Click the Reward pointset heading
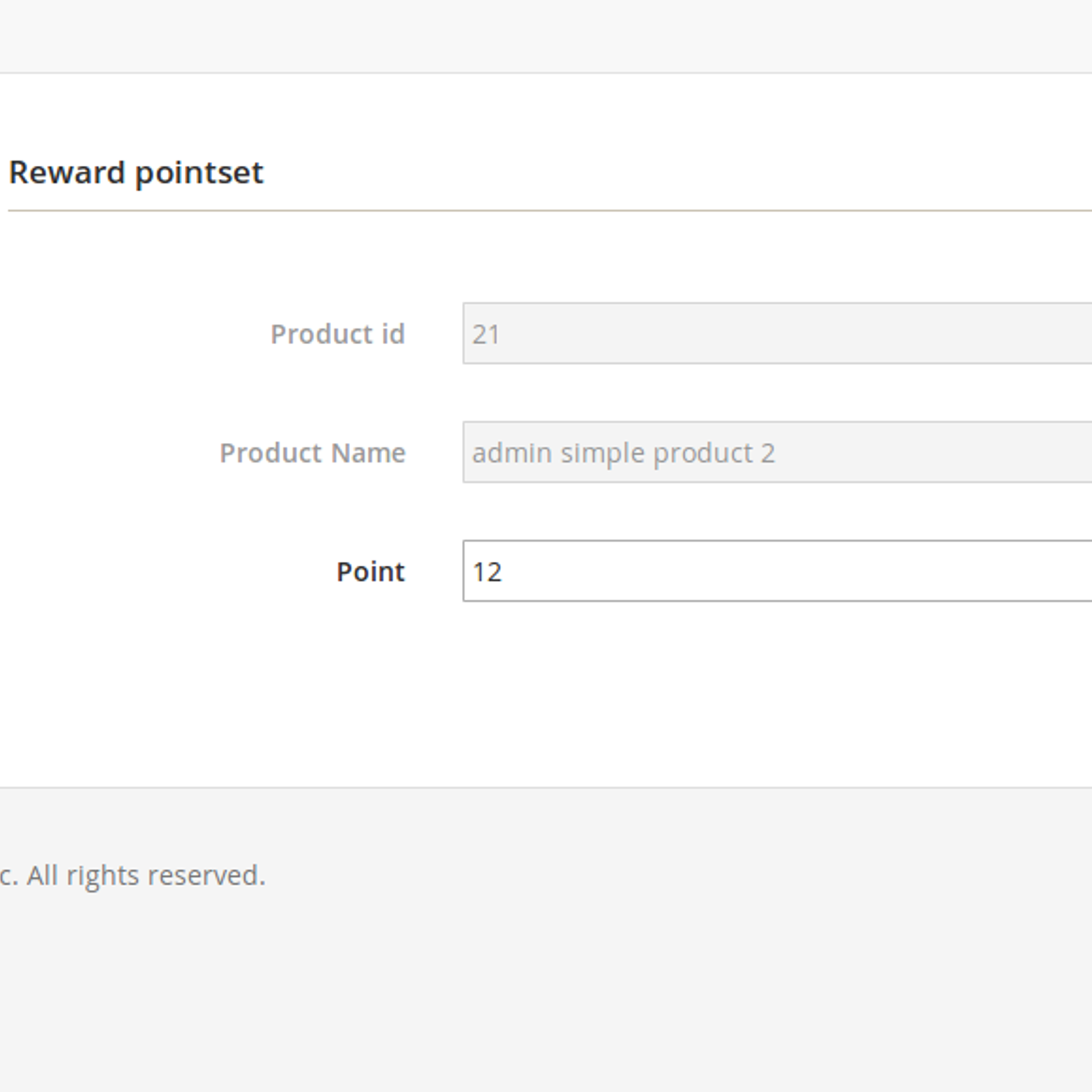 click(136, 173)
